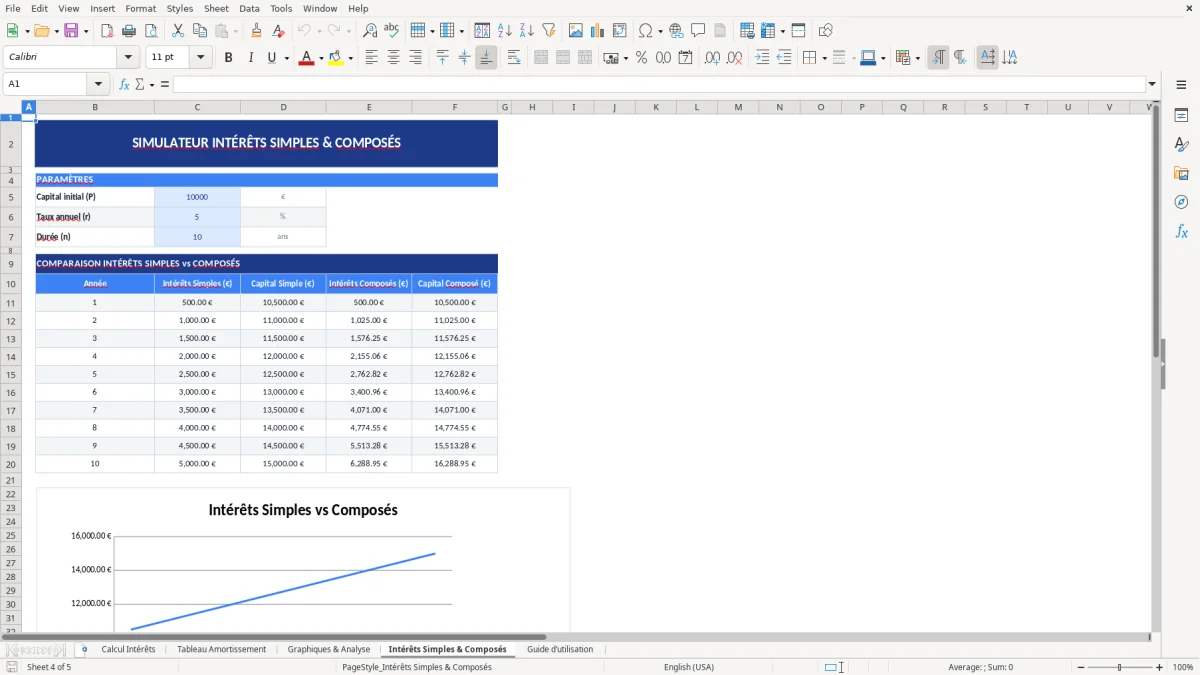Insert a special character
This screenshot has height=675, width=1200.
click(x=644, y=30)
